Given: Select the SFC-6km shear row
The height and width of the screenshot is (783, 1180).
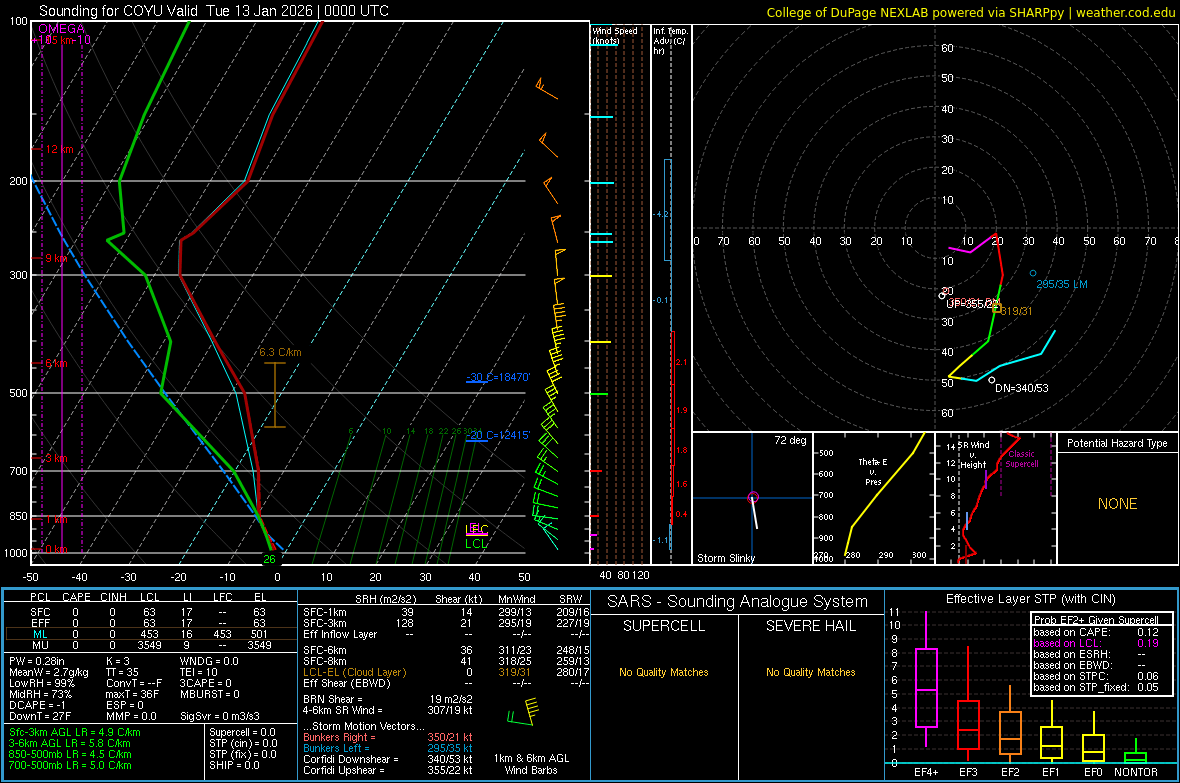Looking at the screenshot, I should pos(446,650).
